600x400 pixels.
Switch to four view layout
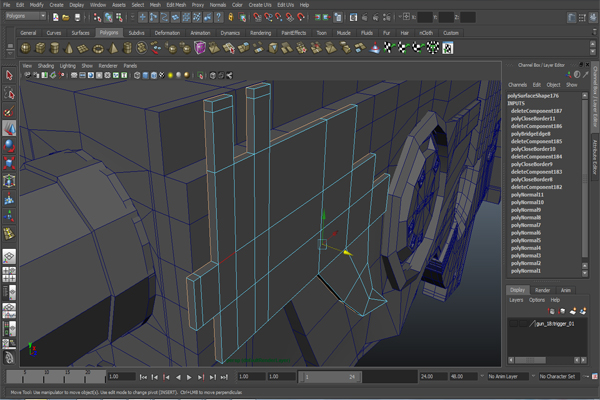coord(9,274)
